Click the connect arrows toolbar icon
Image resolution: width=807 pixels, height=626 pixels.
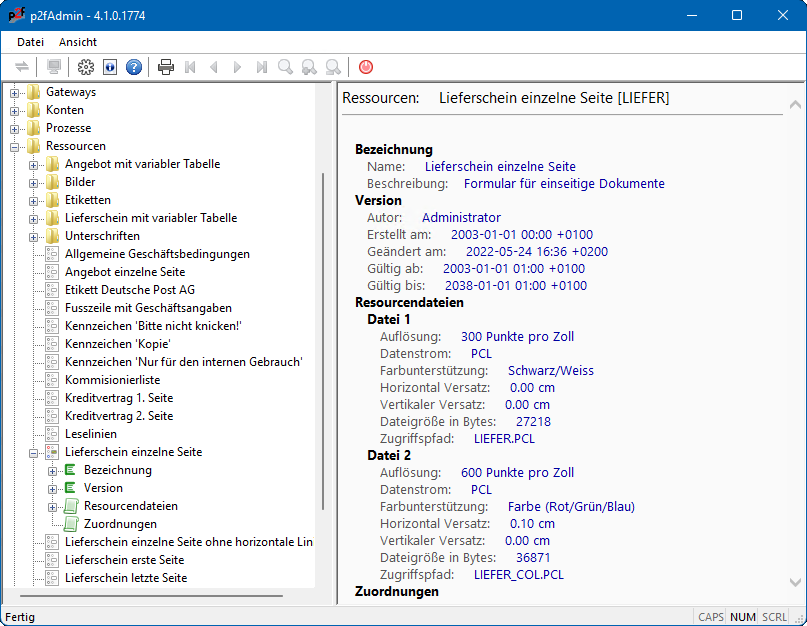(x=22, y=67)
